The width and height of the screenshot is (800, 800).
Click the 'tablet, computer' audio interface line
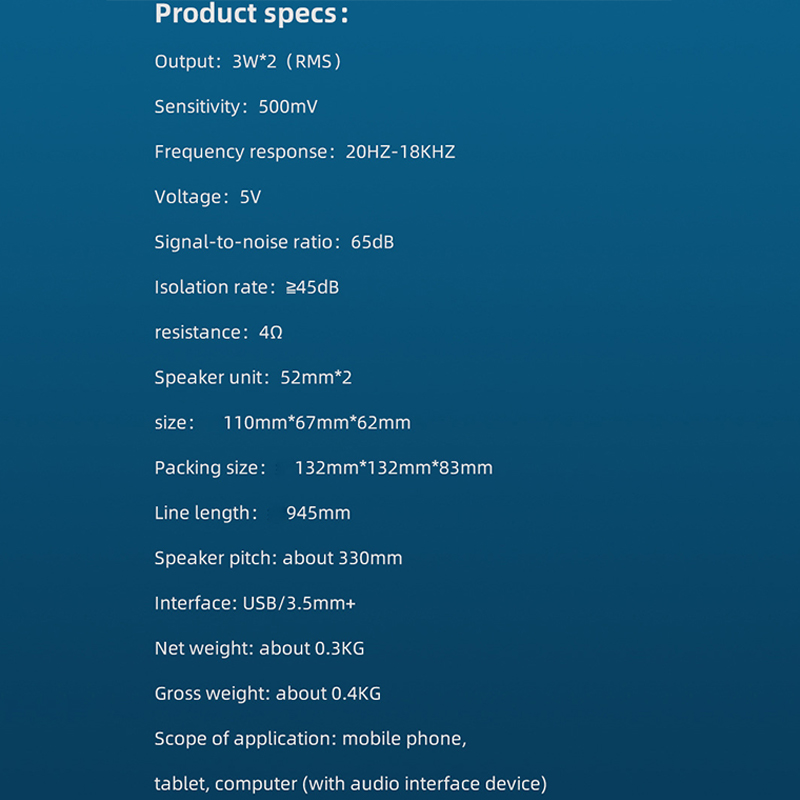point(351,784)
